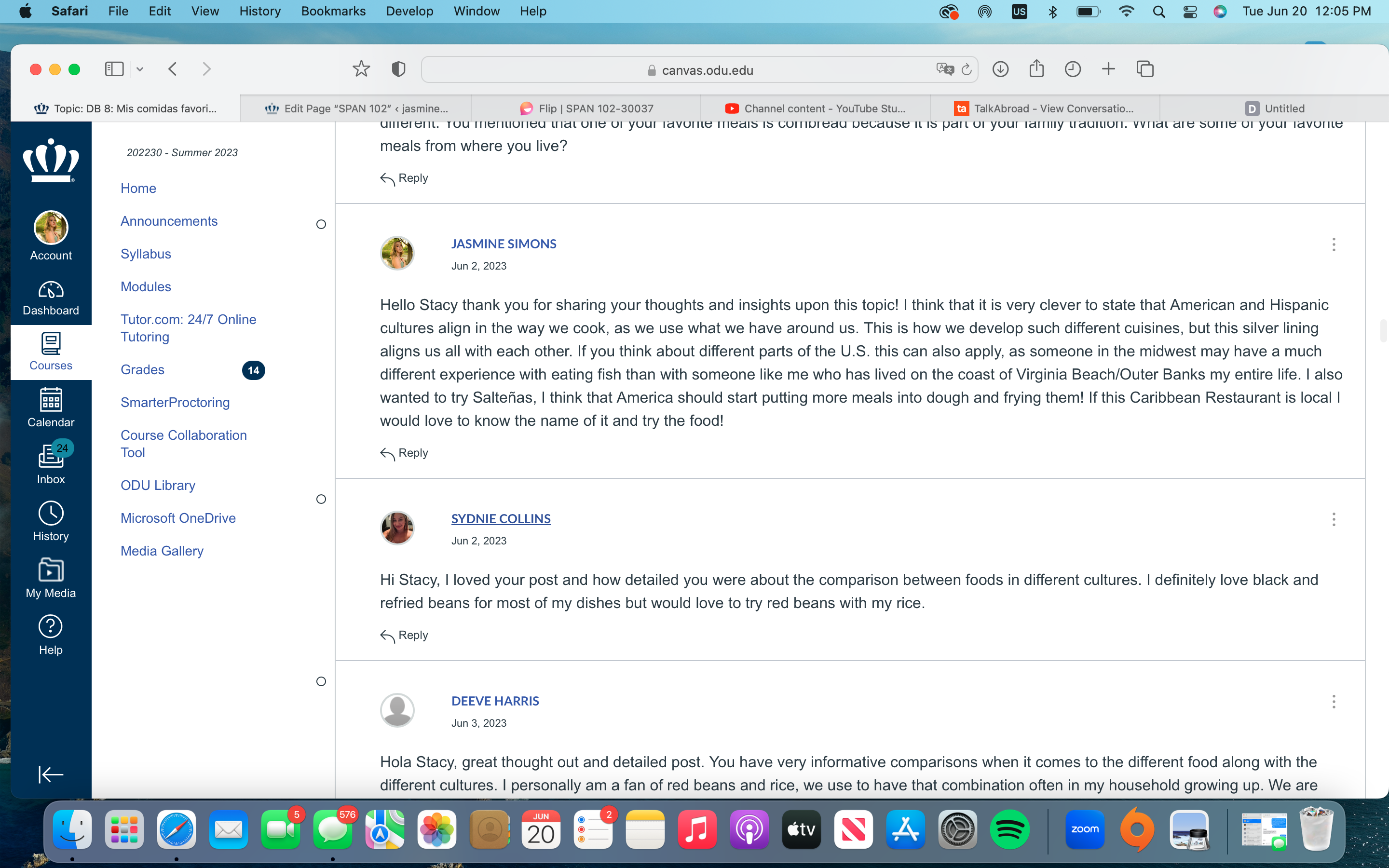Screen dimensions: 1389x868
Task: Toggle read state on Deeve Harris reply
Action: pyautogui.click(x=321, y=681)
